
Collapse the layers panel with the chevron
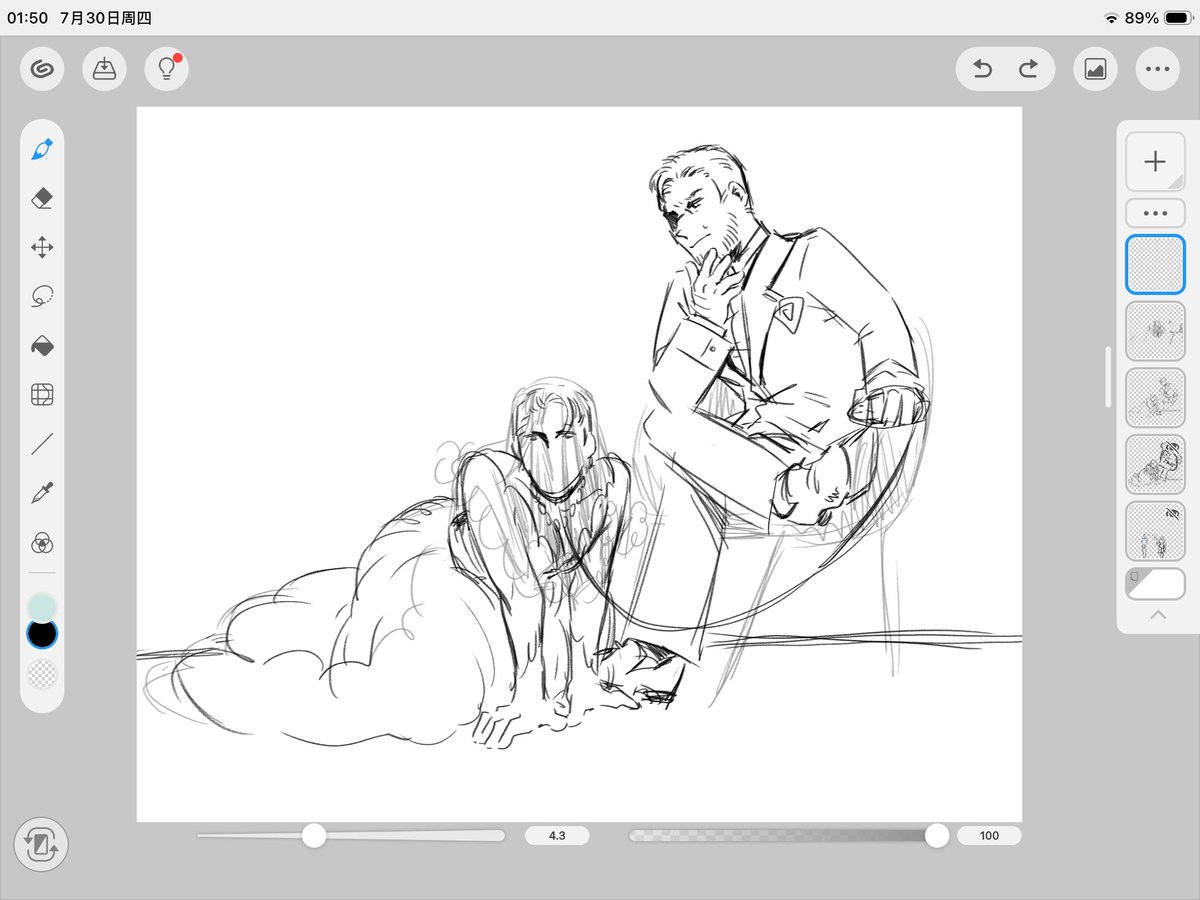point(1157,615)
